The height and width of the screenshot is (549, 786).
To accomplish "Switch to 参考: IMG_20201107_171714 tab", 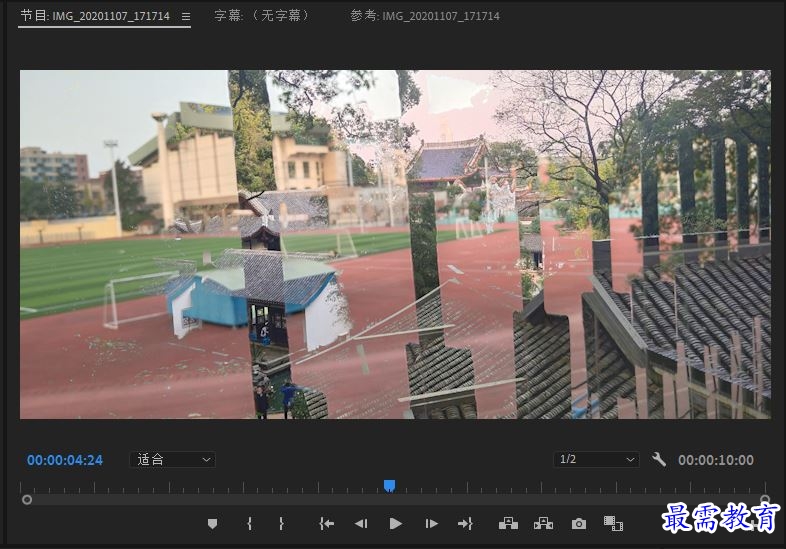I will pos(425,16).
